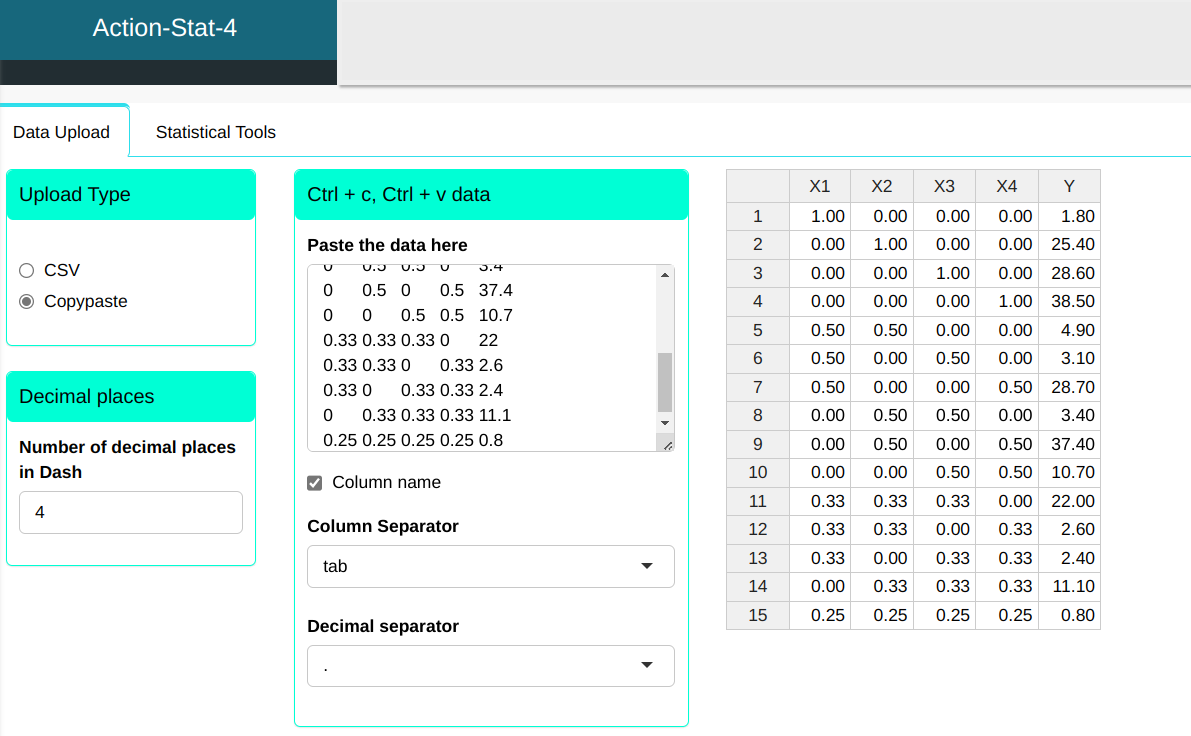1191x736 pixels.
Task: Click the textarea scroll-down arrow
Action: coord(665,423)
